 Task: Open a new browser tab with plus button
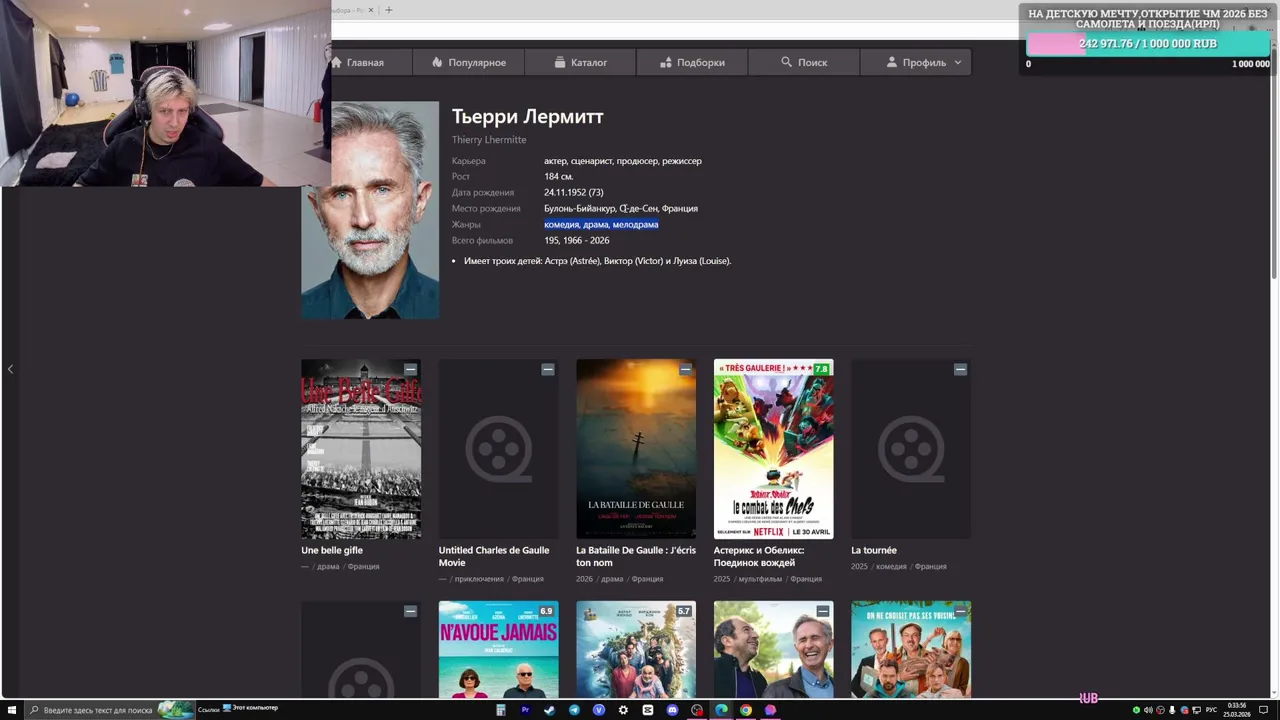pyautogui.click(x=389, y=10)
